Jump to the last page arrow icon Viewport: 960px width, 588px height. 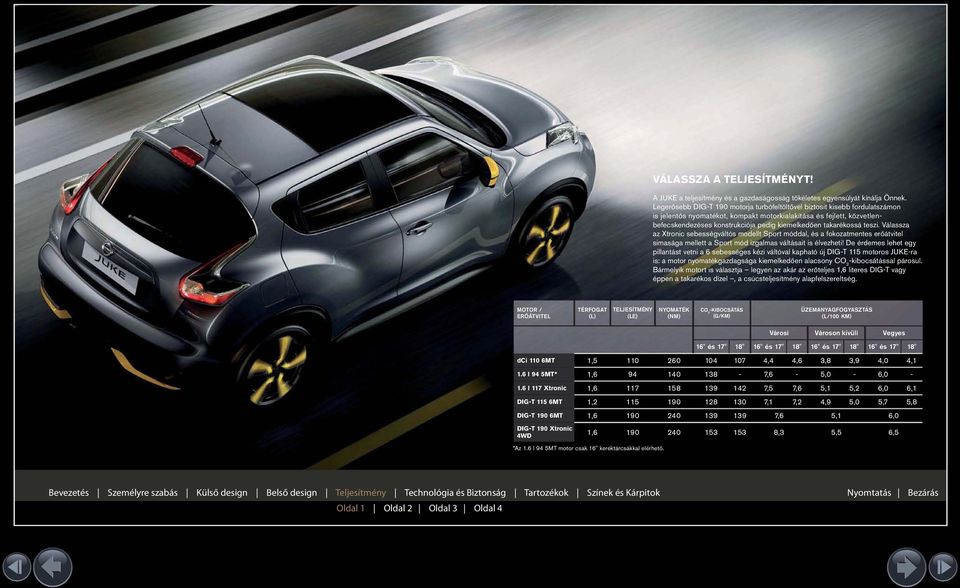tap(943, 567)
